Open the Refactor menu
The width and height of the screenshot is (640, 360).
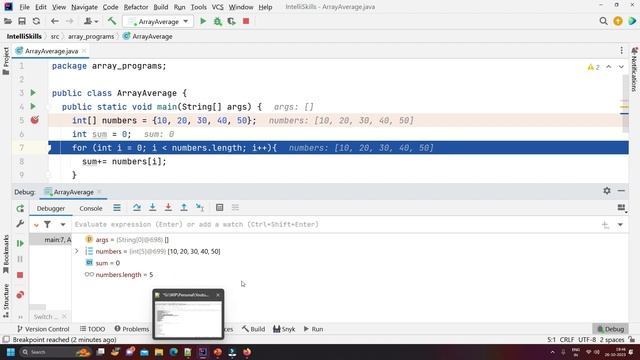pyautogui.click(x=136, y=7)
